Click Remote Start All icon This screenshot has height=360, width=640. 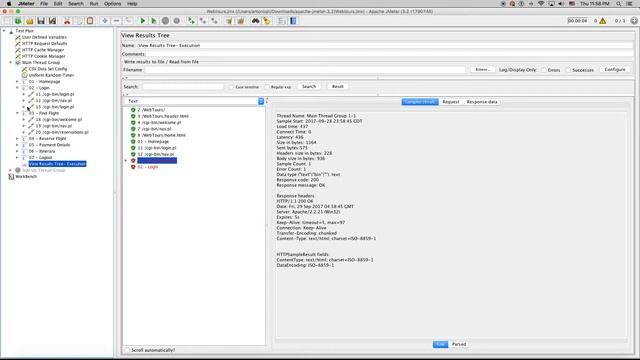click(x=191, y=21)
